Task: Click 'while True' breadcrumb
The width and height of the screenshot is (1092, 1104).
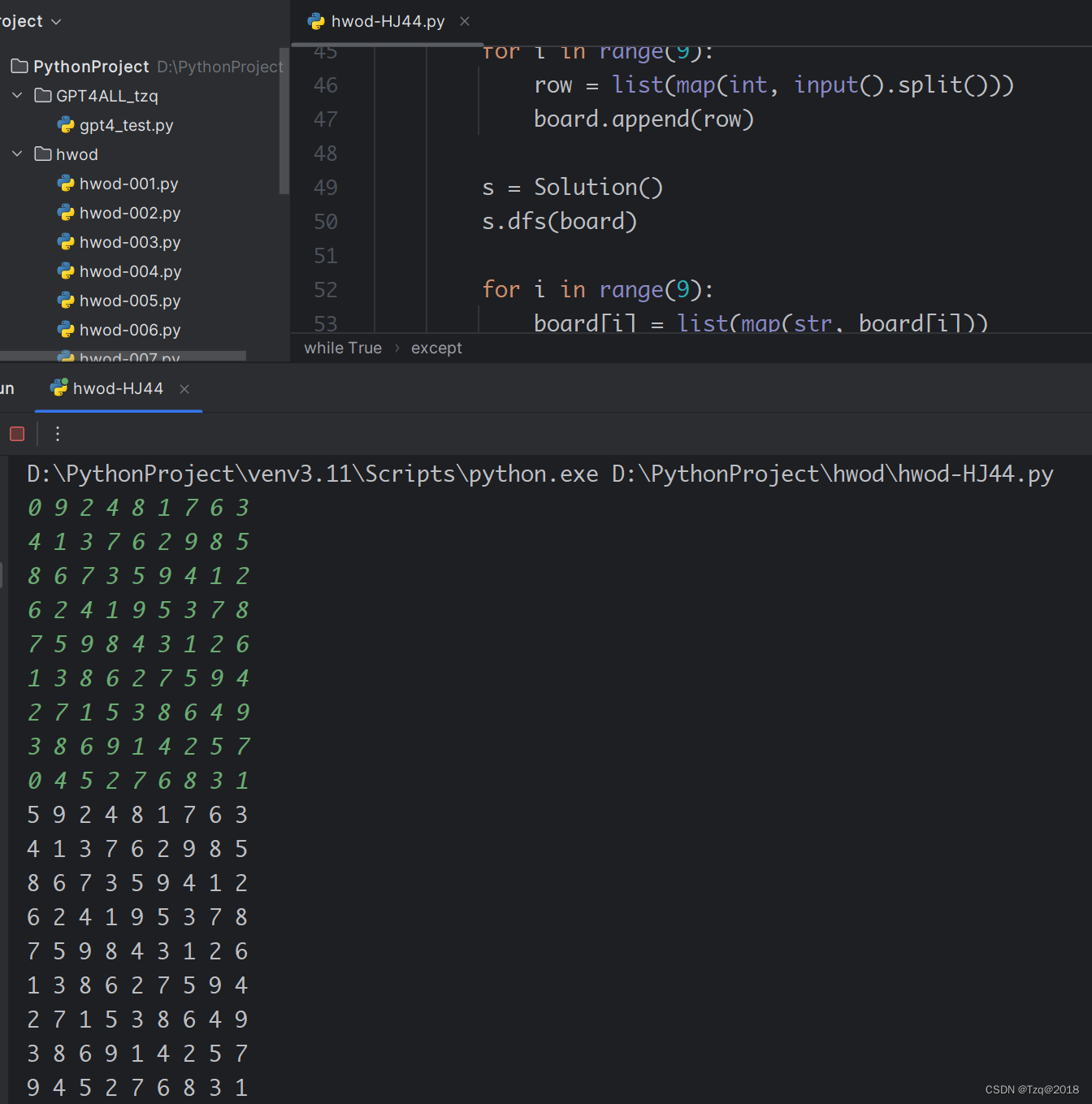Action: pos(343,348)
